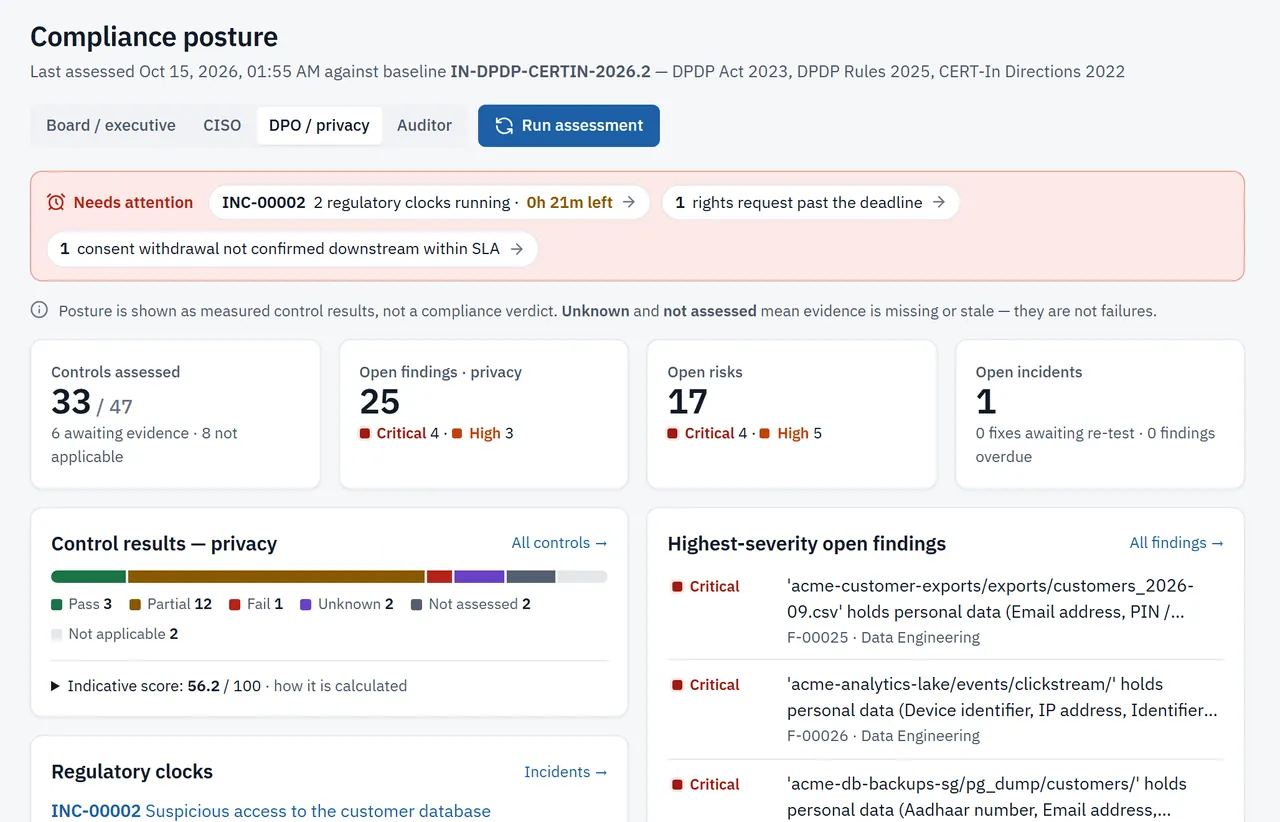Screen dimensions: 1280x822
Task: Open the Incidents link in Regulatory clocks
Action: click(566, 772)
